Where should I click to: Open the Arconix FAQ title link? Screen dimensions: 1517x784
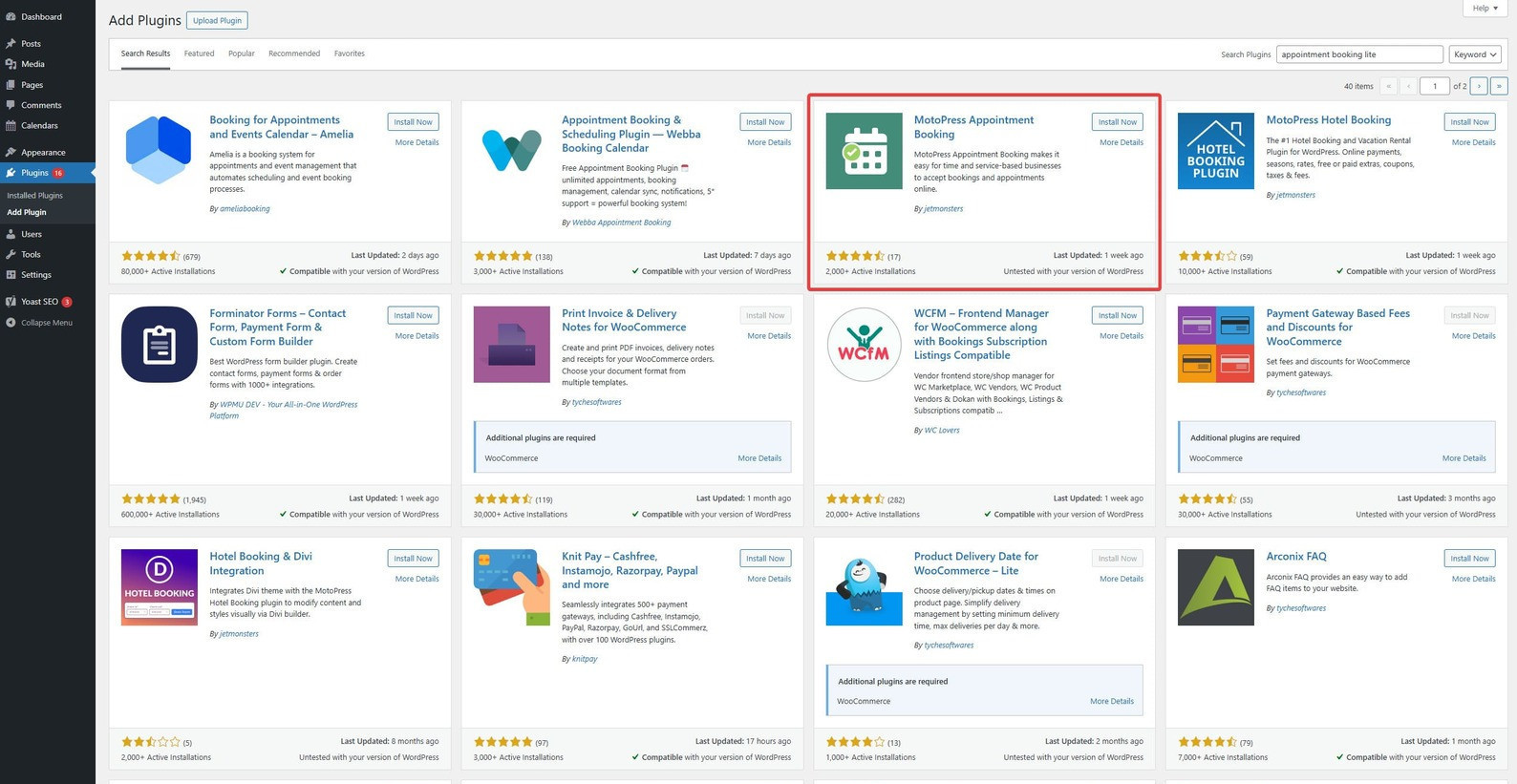coord(1296,557)
